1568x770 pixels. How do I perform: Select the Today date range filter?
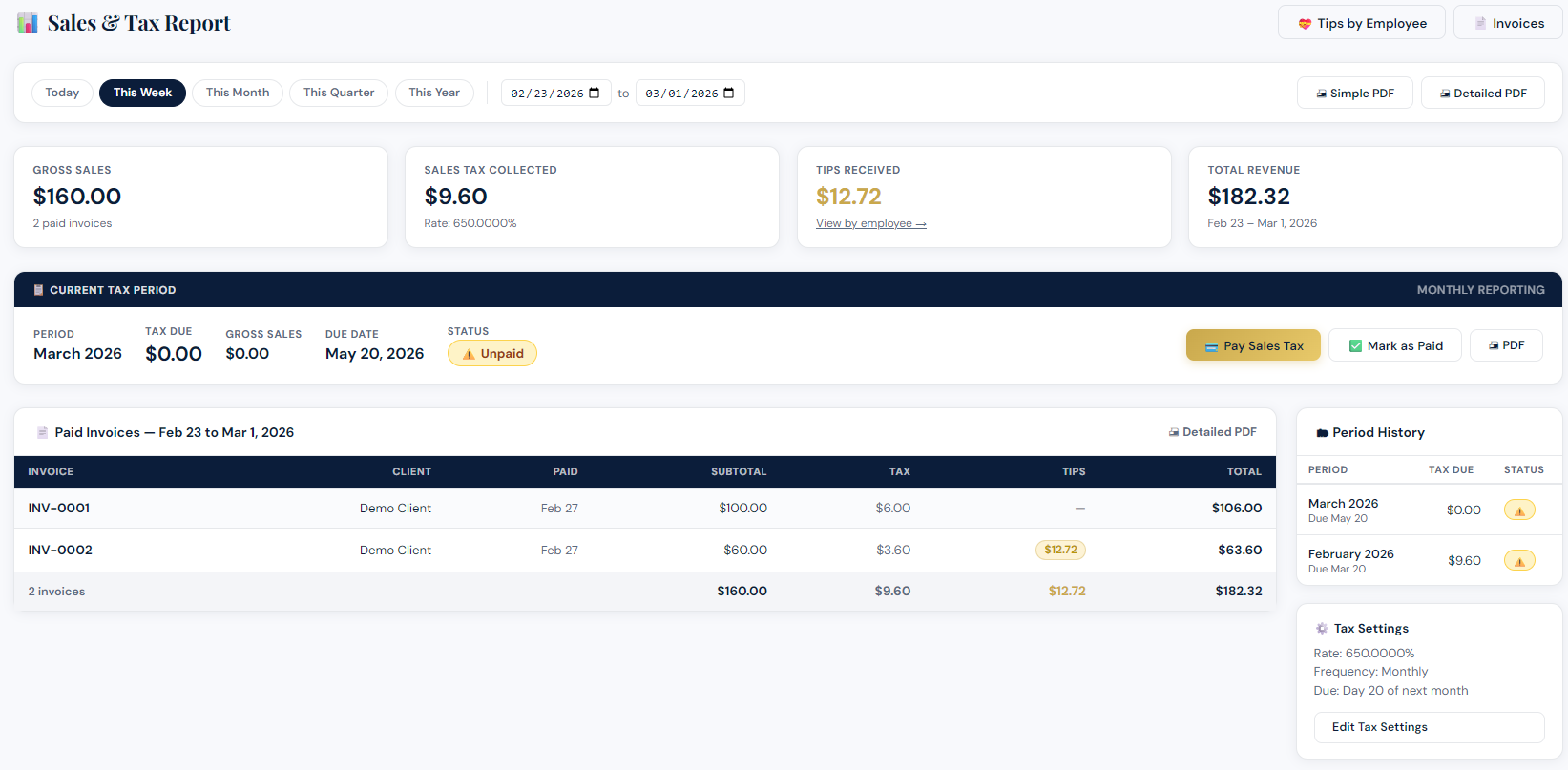click(x=62, y=93)
